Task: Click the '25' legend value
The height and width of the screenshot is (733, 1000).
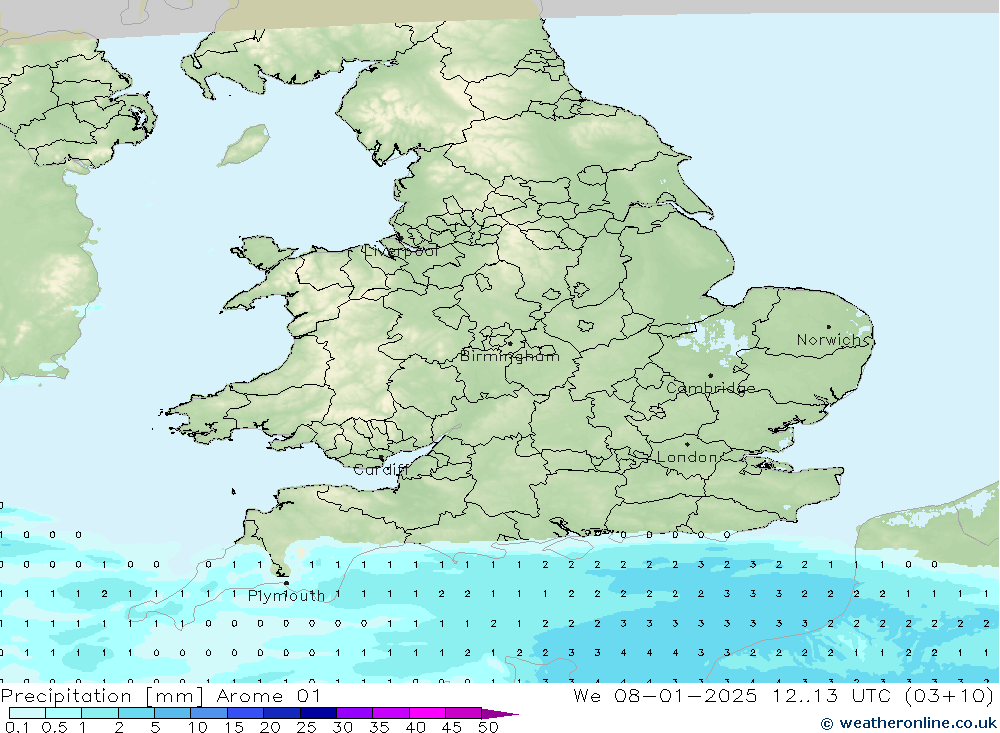Action: pos(306,727)
